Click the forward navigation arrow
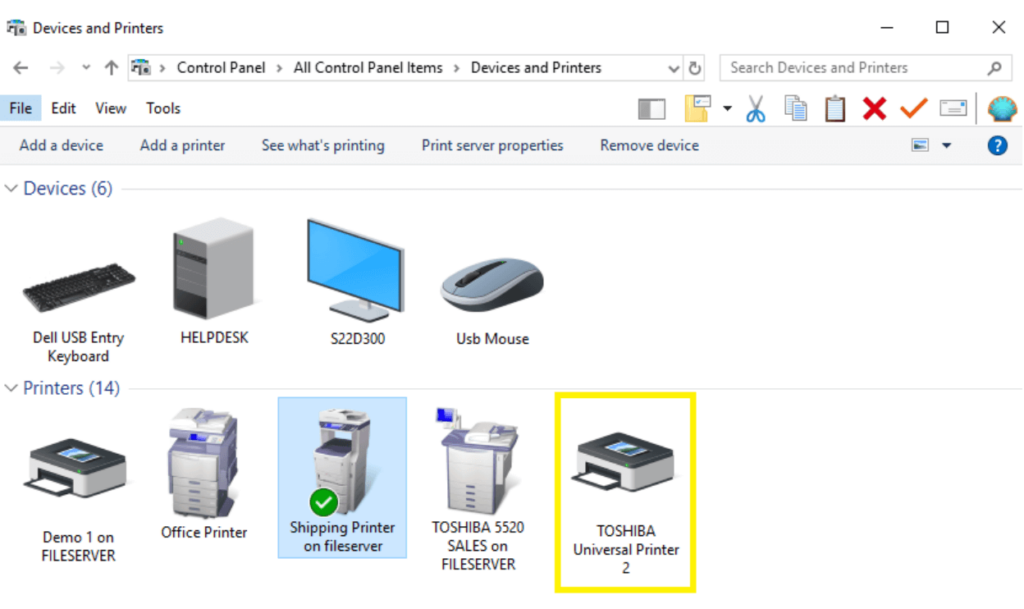The width and height of the screenshot is (1024, 609). pos(57,68)
